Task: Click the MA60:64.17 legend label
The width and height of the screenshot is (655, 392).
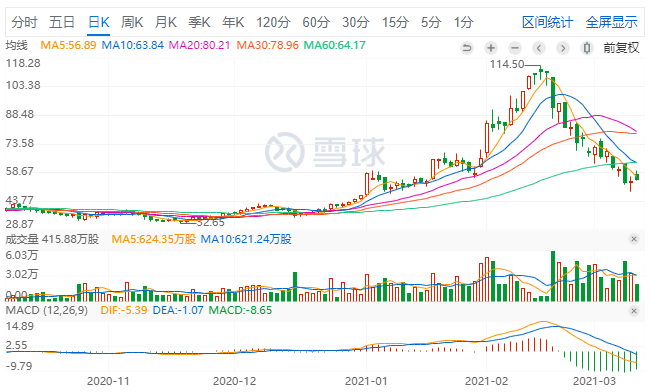Action: pos(335,45)
